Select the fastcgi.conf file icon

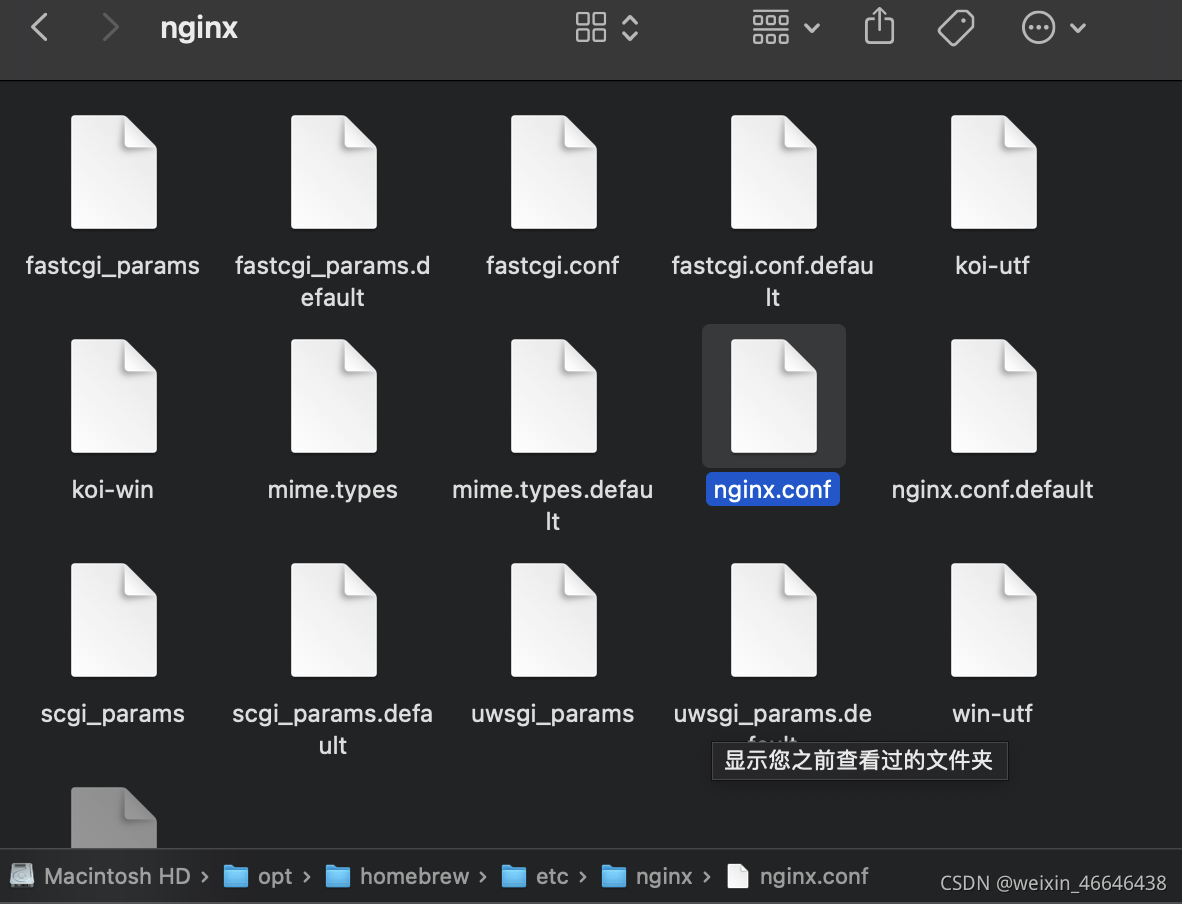[x=554, y=172]
